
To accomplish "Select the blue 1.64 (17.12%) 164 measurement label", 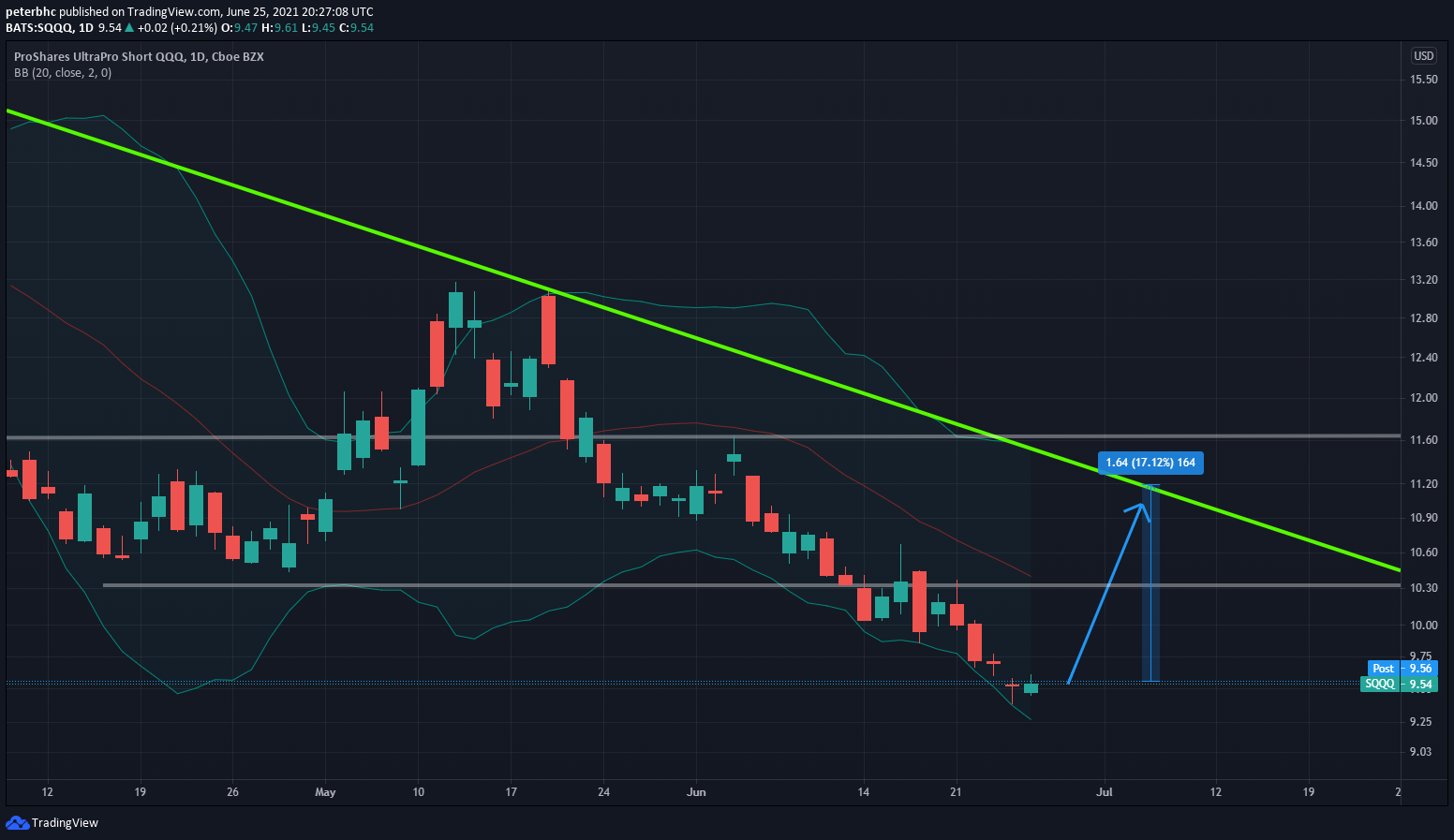I will coord(1150,463).
